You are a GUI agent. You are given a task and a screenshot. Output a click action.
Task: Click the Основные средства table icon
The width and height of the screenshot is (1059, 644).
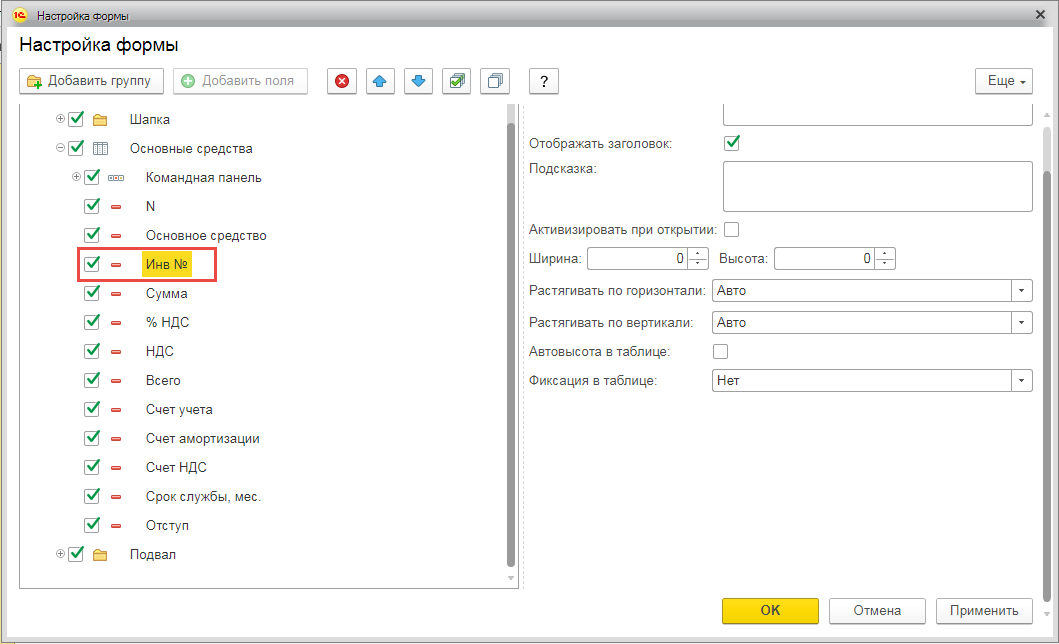(x=100, y=149)
